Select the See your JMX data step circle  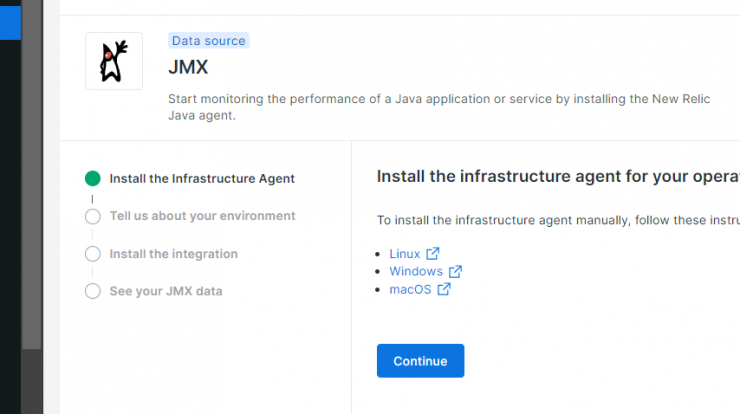pos(92,291)
